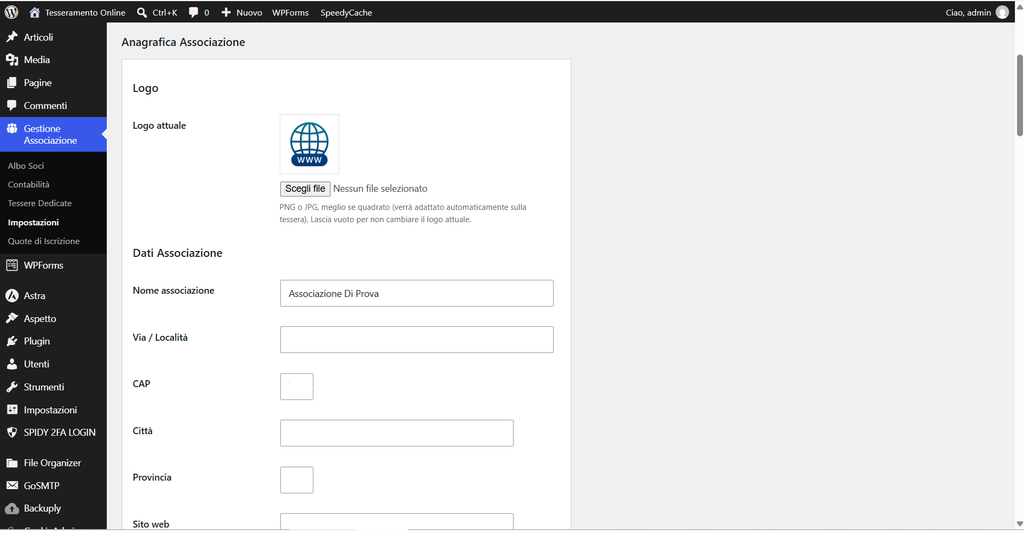Click the CAP input field
Screen dimensions: 1024x533
coord(296,387)
